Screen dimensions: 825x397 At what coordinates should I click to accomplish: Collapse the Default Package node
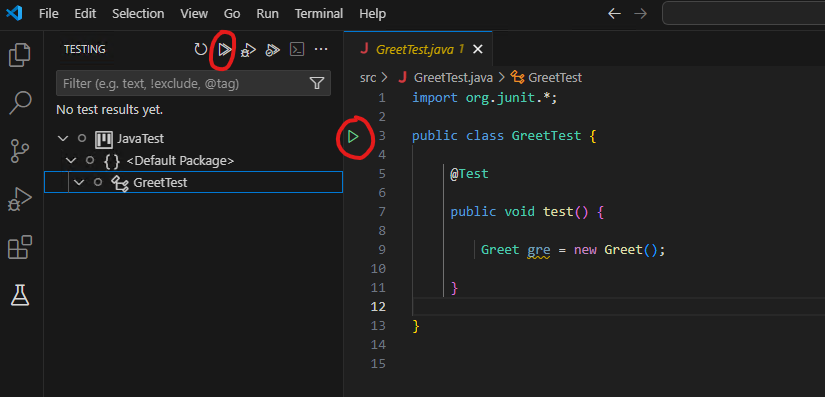pos(72,160)
